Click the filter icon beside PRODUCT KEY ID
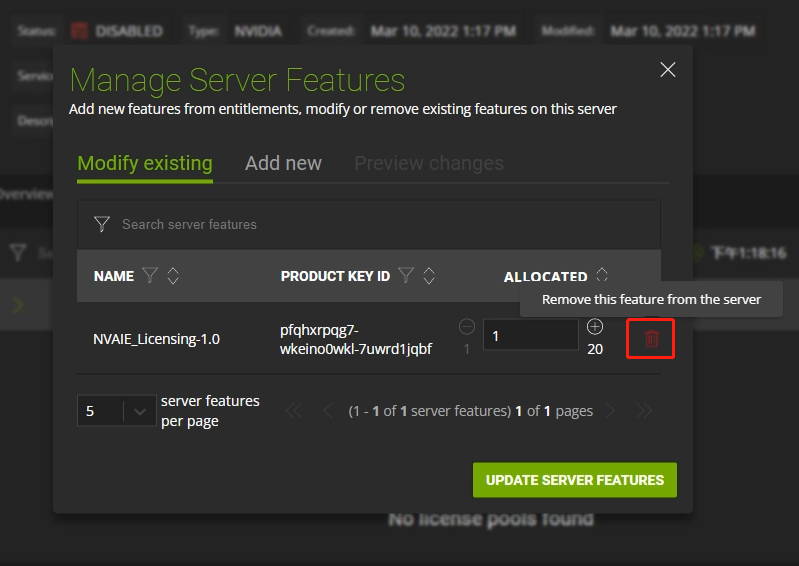This screenshot has width=799, height=566. pos(406,276)
